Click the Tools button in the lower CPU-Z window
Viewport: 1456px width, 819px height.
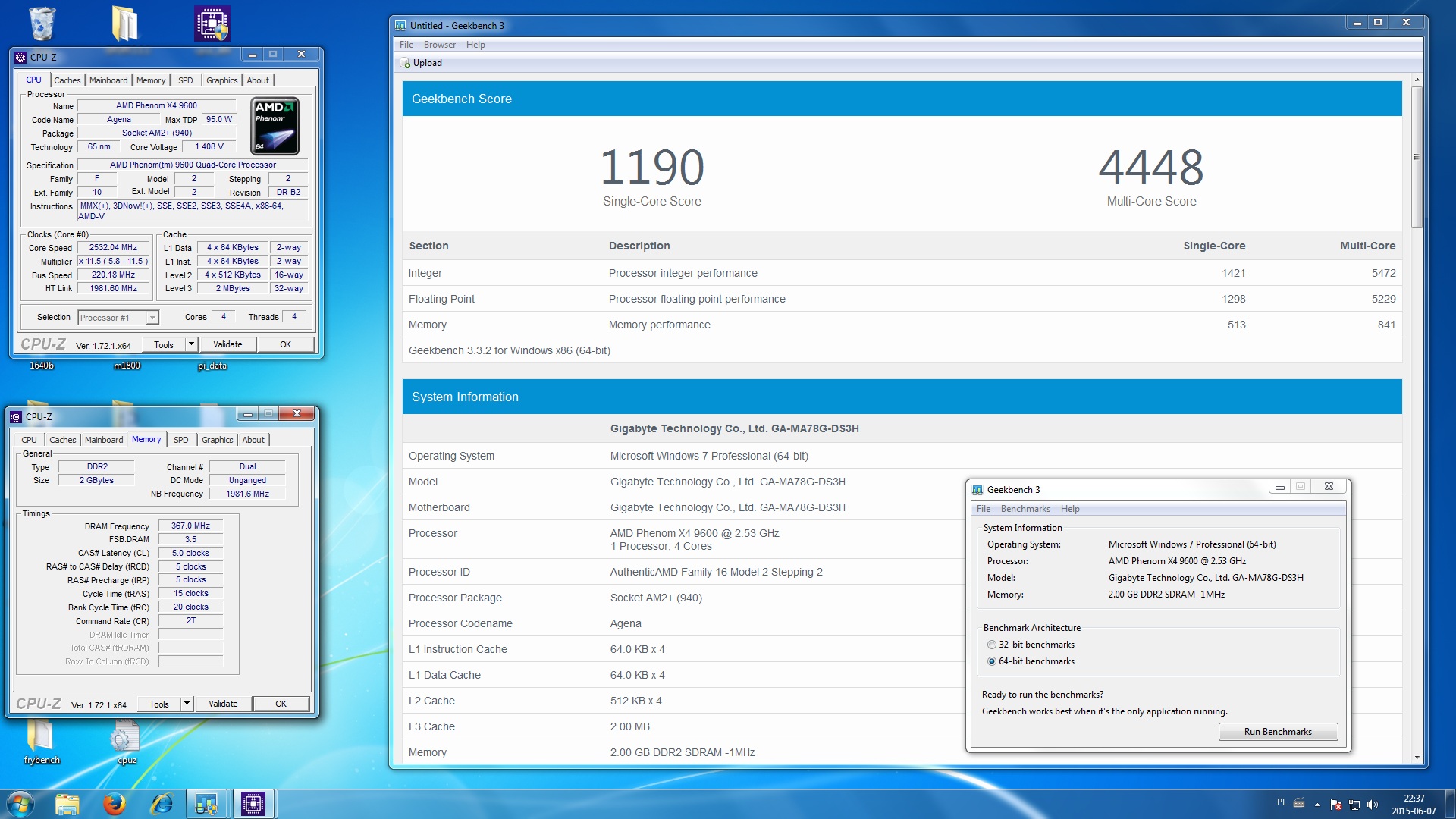(159, 704)
